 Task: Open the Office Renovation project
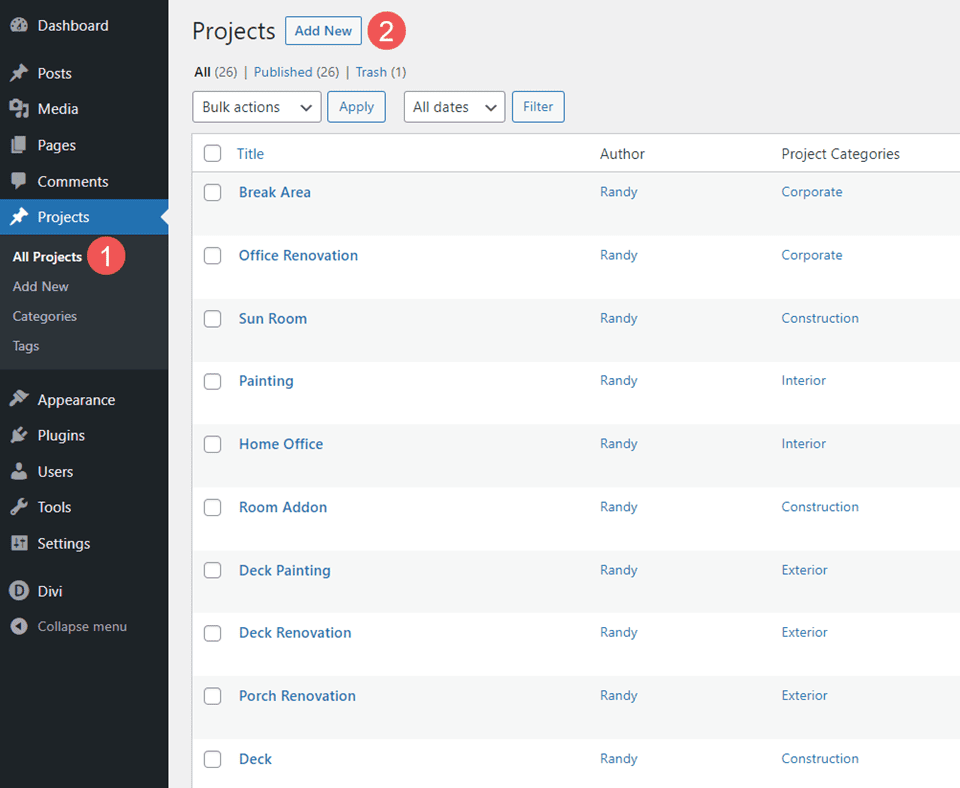pos(297,255)
